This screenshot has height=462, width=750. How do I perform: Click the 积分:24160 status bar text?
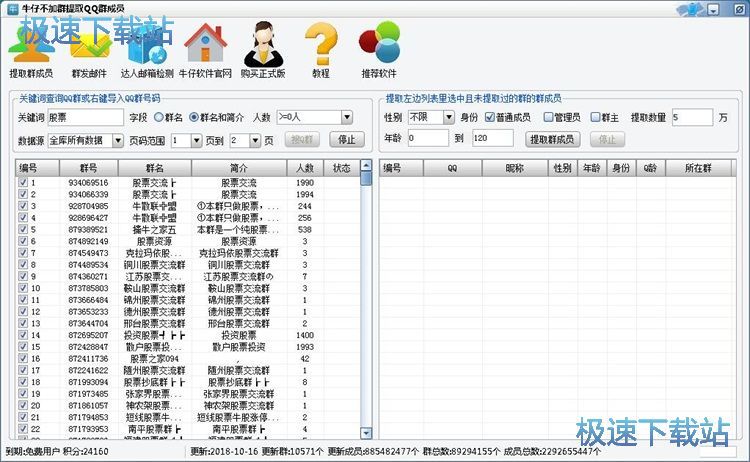tap(87, 451)
